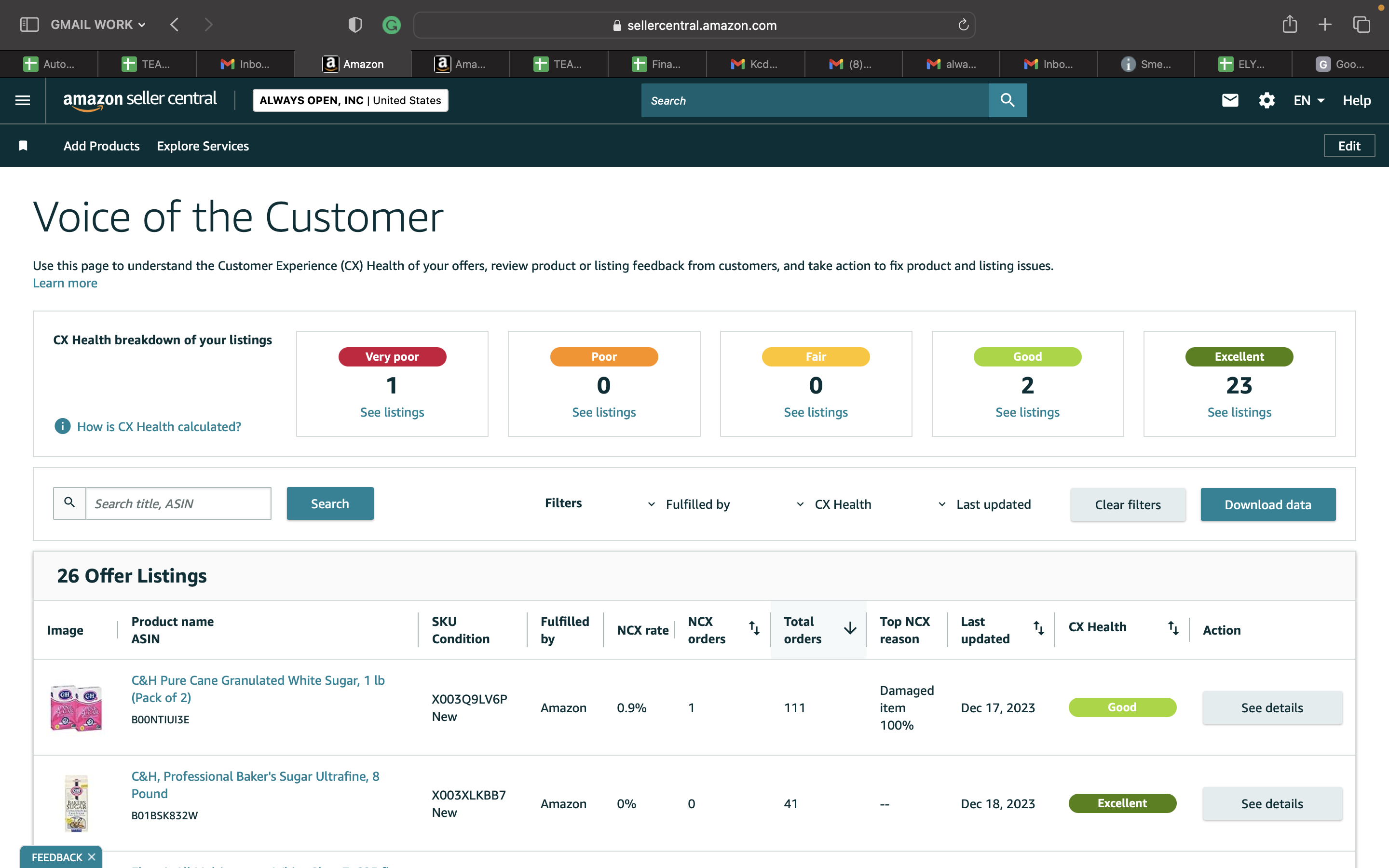Open the GMAIL WORK tab group dropdown
This screenshot has width=1389, height=868.
point(98,25)
